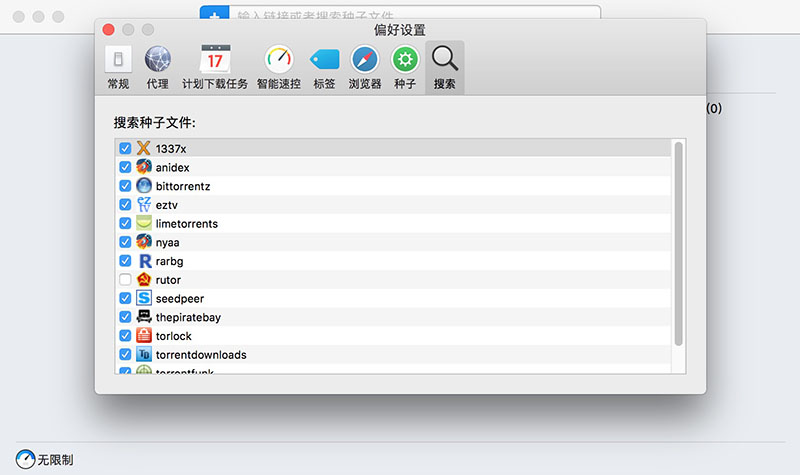Viewport: 800px width, 475px height.
Task: Toggle the eztv checkbox
Action: (x=125, y=205)
